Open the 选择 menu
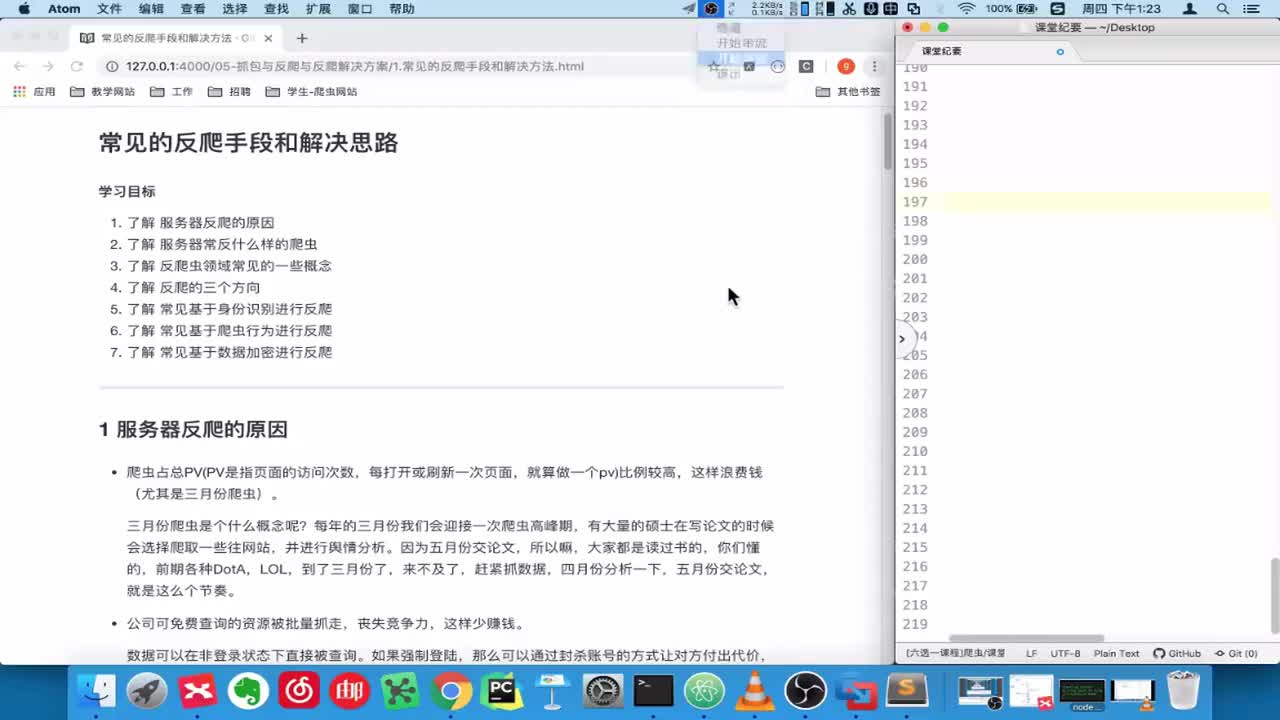1280x720 pixels. tap(235, 9)
